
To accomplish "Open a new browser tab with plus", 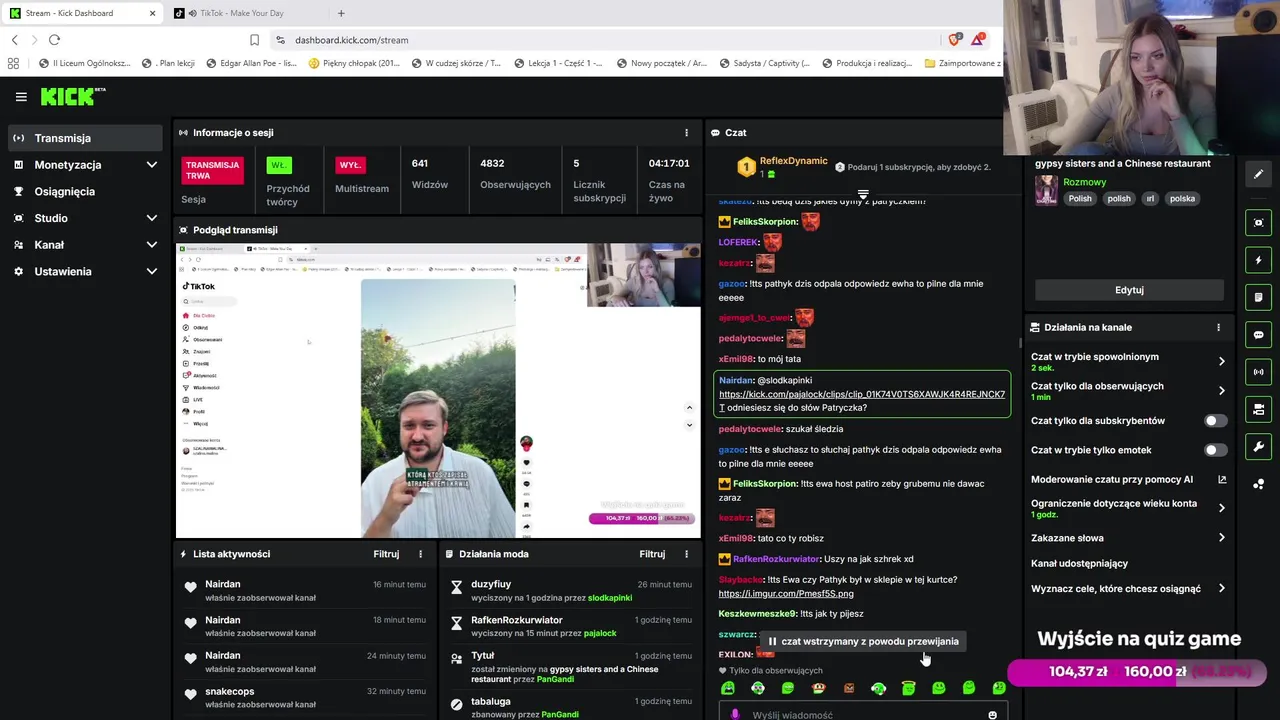I will (x=341, y=13).
